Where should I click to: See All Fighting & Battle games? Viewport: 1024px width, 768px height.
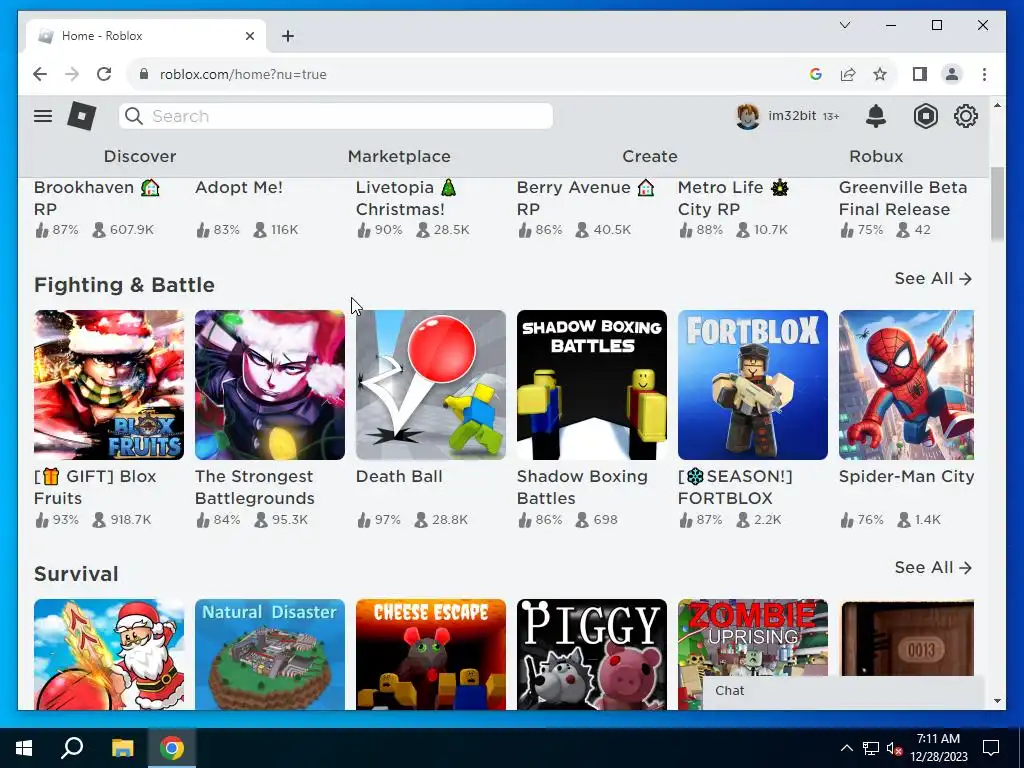(x=933, y=278)
